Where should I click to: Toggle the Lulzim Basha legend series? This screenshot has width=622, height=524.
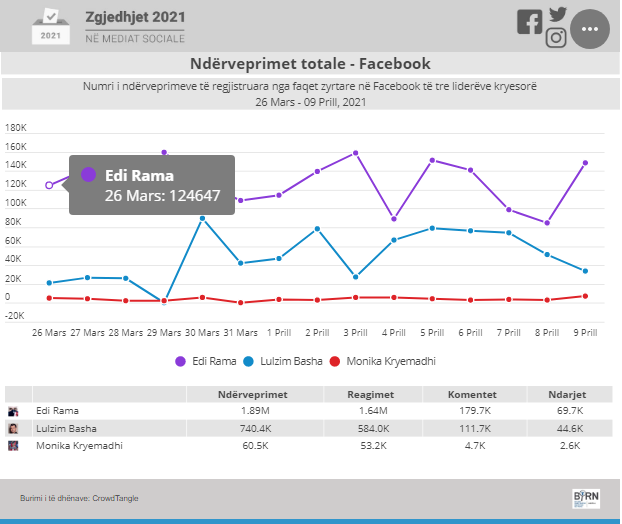tap(282, 361)
